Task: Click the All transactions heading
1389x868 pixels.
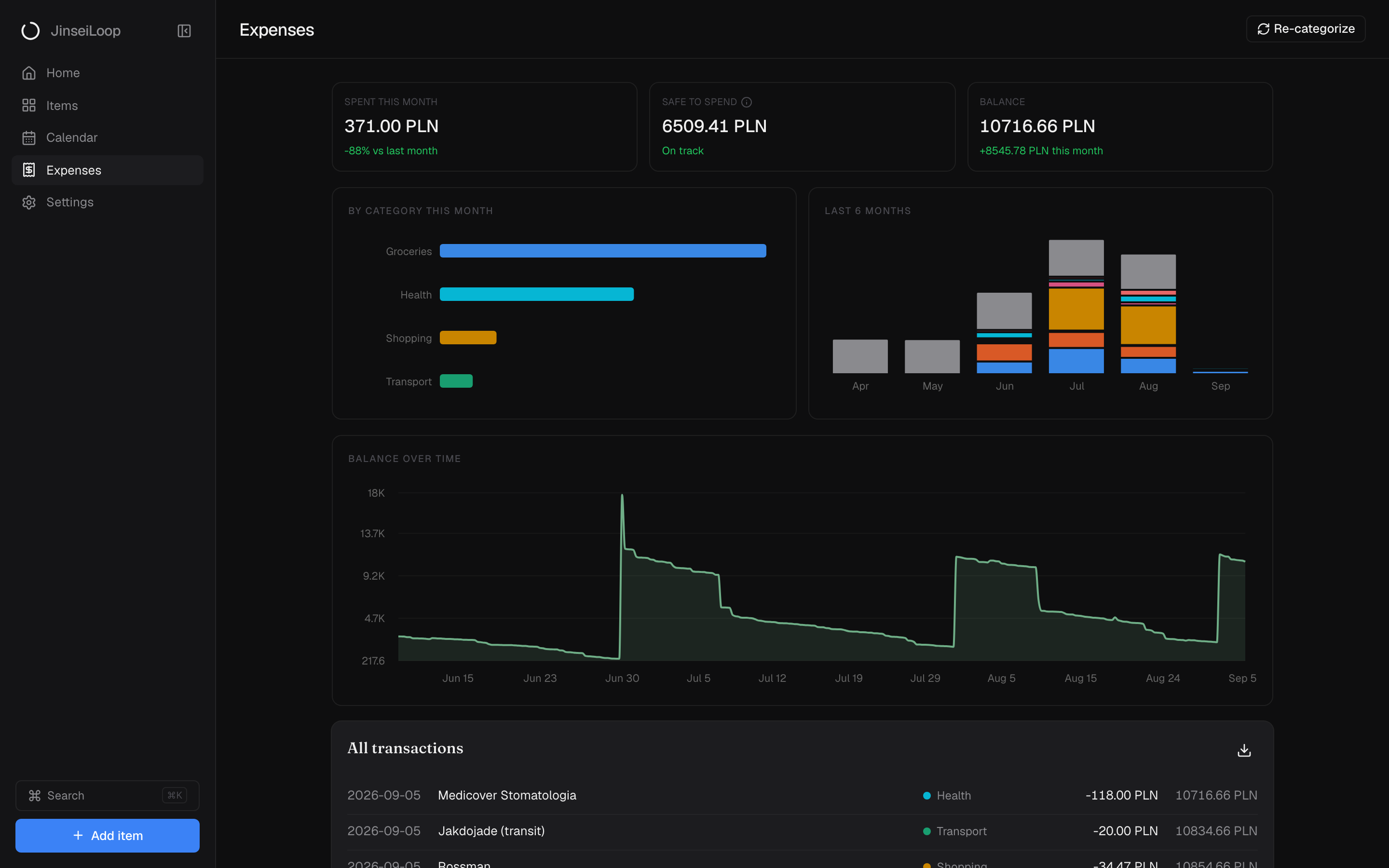Action: coord(405,748)
